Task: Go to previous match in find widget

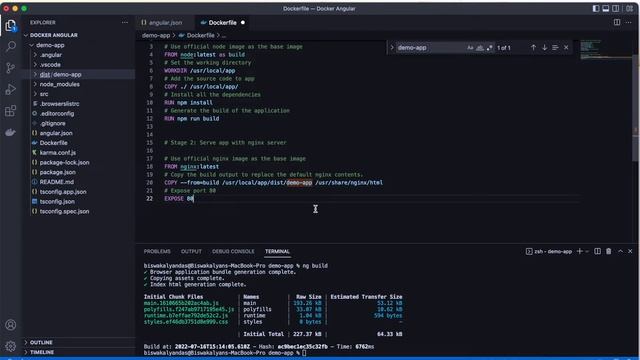Action: click(x=533, y=48)
